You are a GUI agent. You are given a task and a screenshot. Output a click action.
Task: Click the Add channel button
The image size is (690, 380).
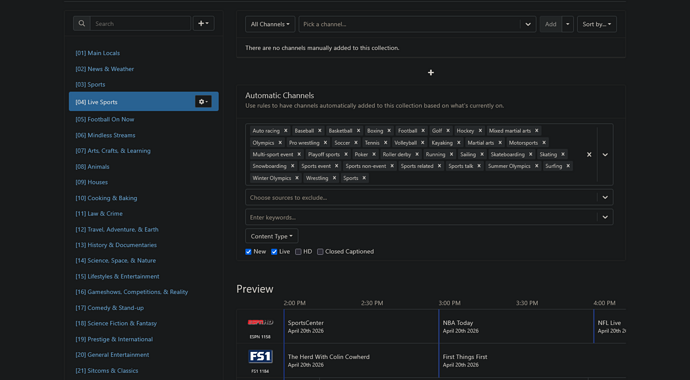click(x=551, y=24)
